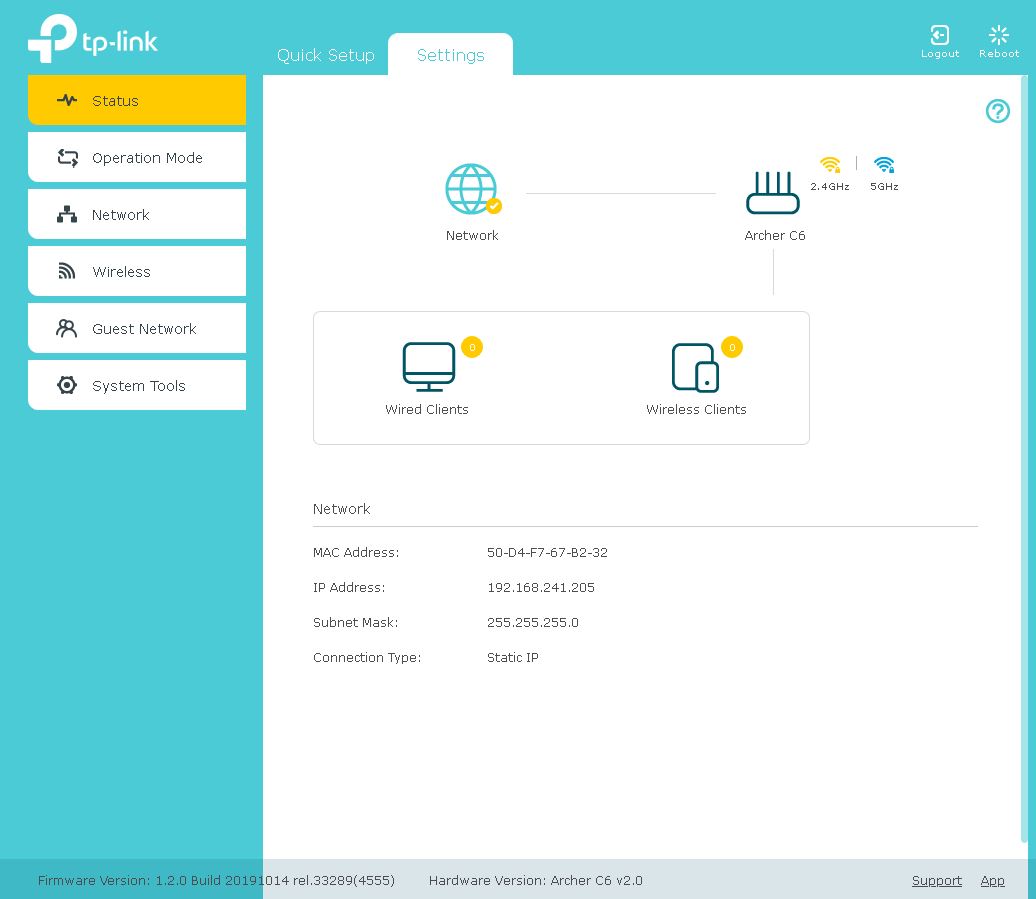The height and width of the screenshot is (899, 1036).
Task: Expand the Network sidebar section
Action: click(x=137, y=214)
